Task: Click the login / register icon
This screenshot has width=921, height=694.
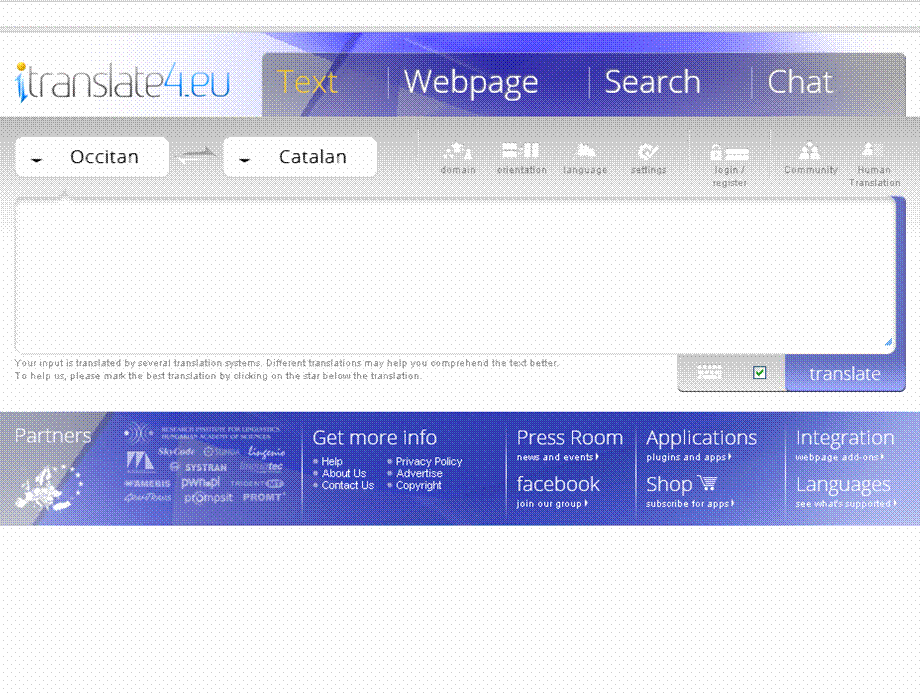Action: pyautogui.click(x=729, y=153)
